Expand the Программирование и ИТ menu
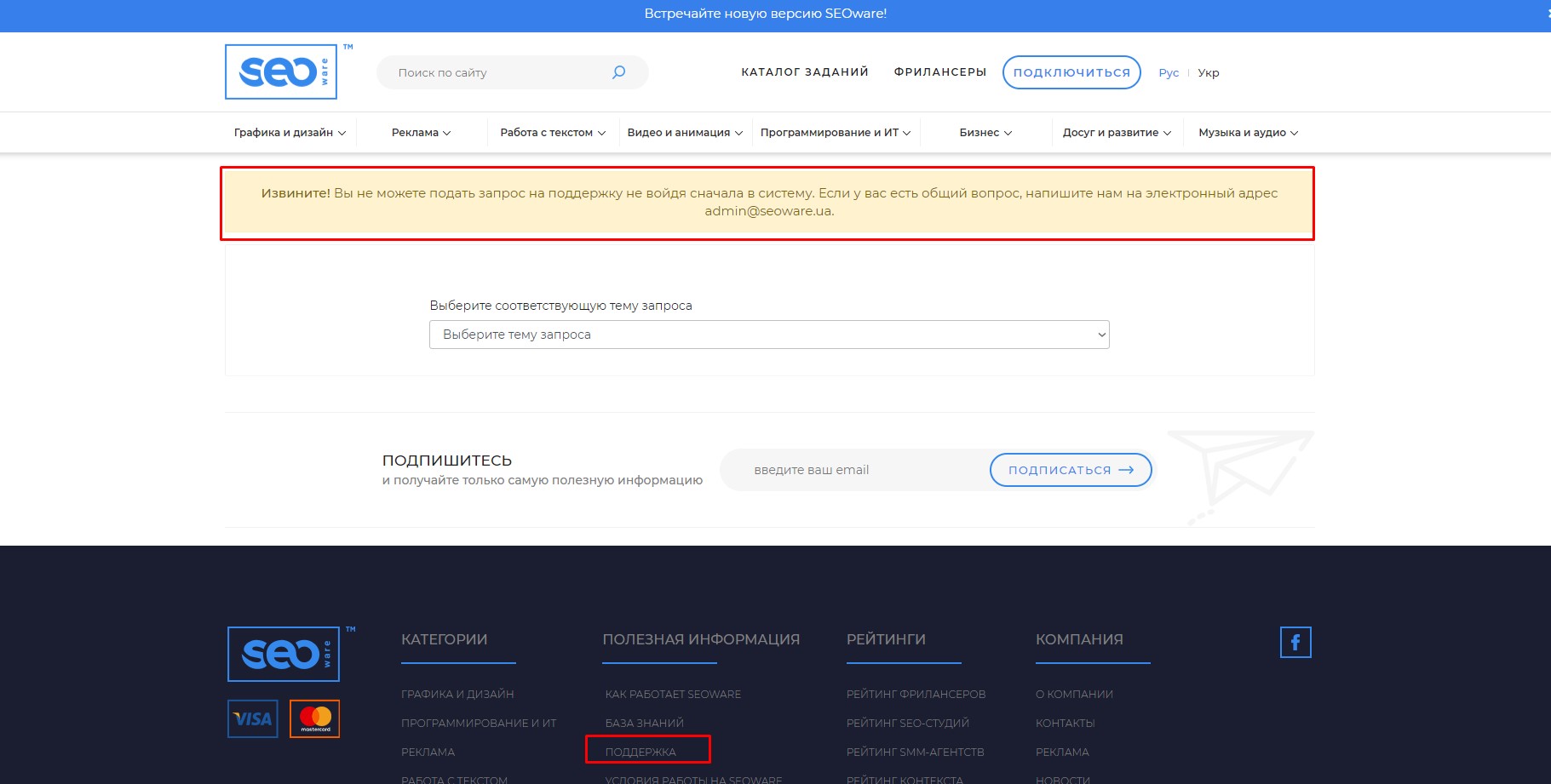Image resolution: width=1551 pixels, height=784 pixels. 835,133
